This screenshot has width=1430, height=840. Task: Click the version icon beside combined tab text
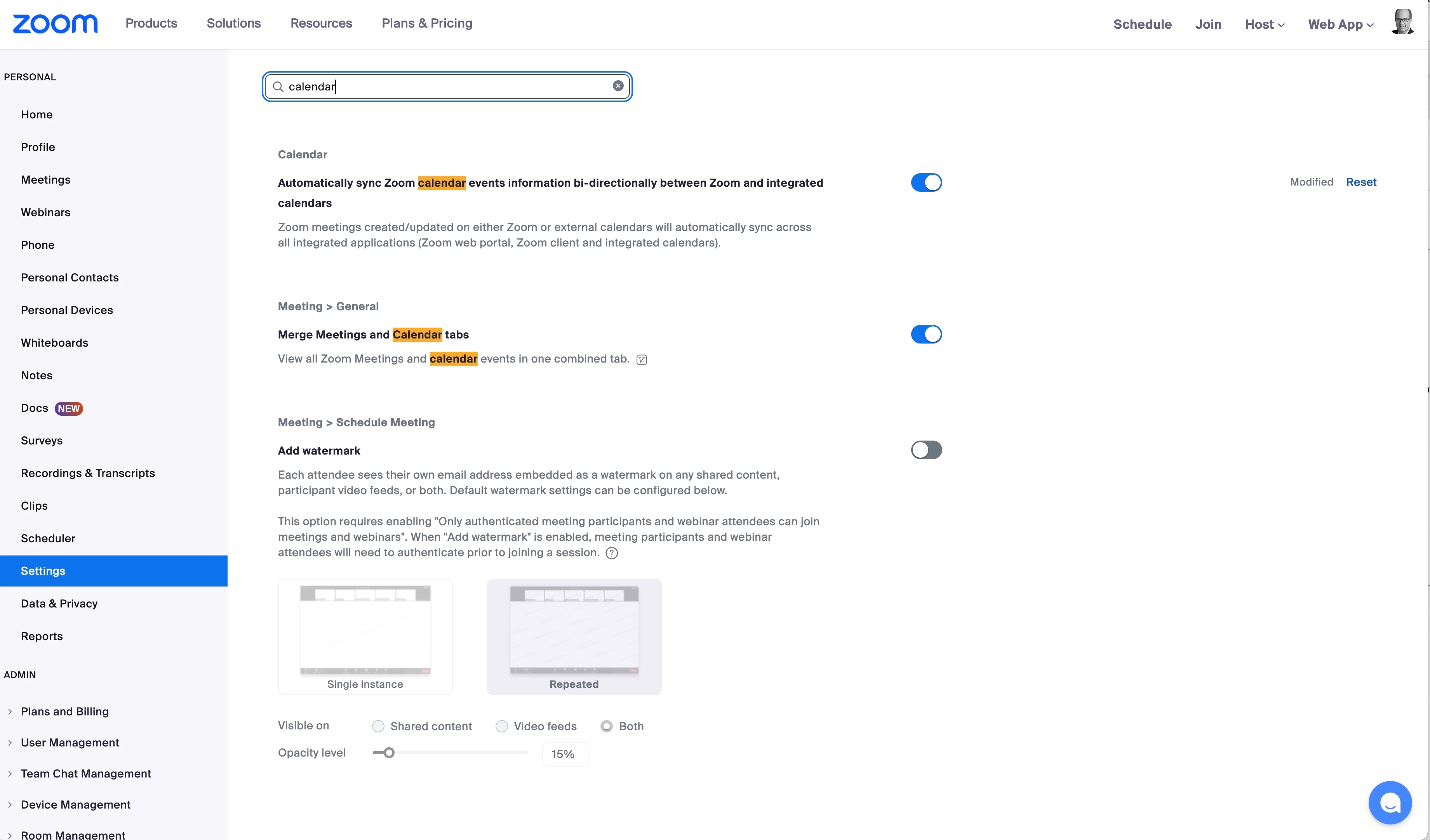click(642, 359)
